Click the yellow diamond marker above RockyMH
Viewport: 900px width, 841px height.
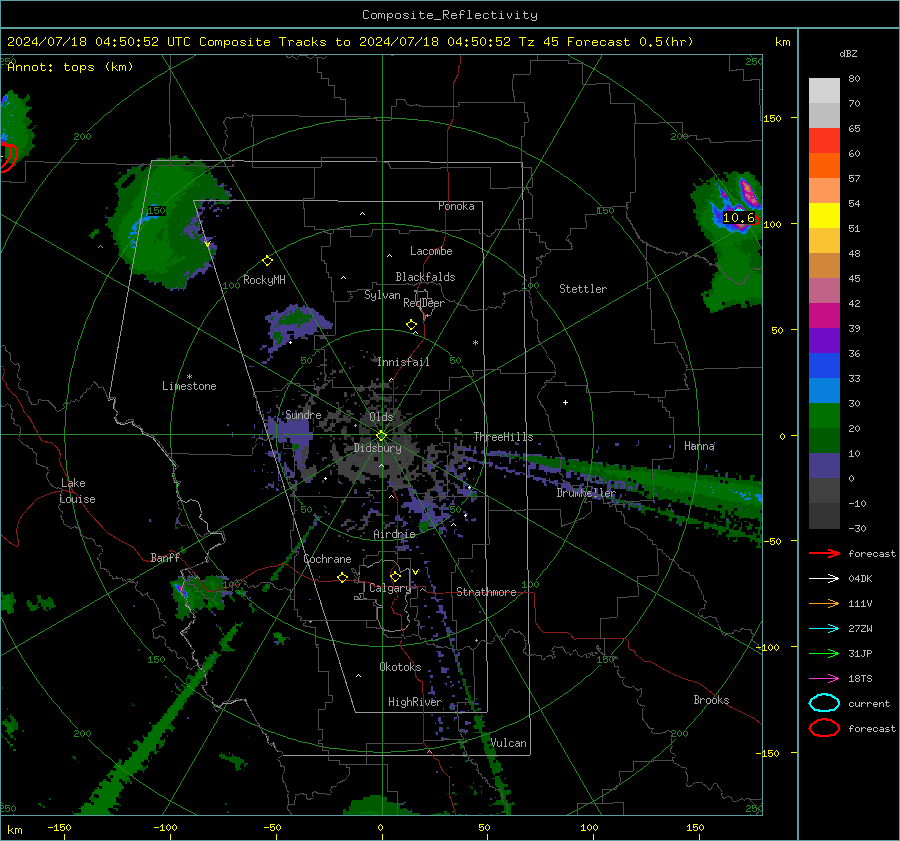point(267,261)
